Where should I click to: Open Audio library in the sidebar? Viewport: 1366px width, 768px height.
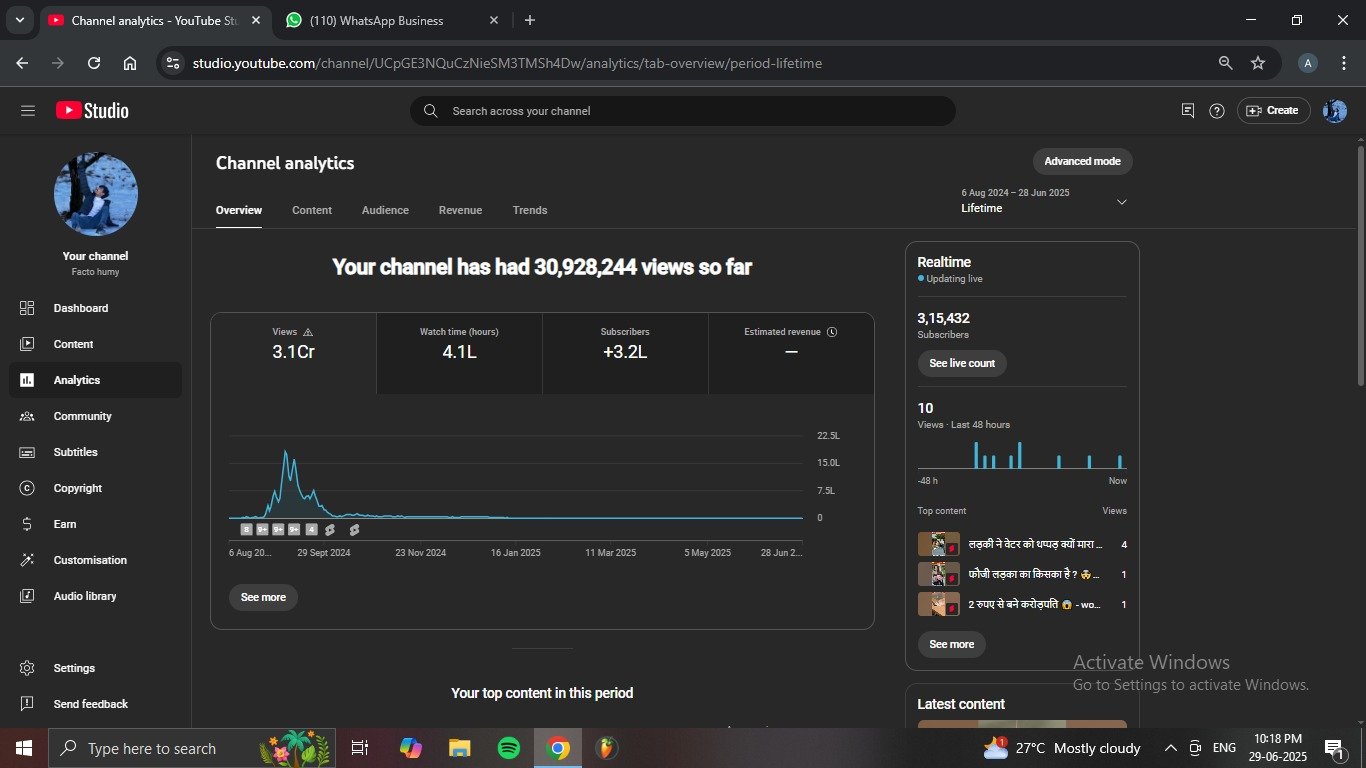(x=96, y=596)
